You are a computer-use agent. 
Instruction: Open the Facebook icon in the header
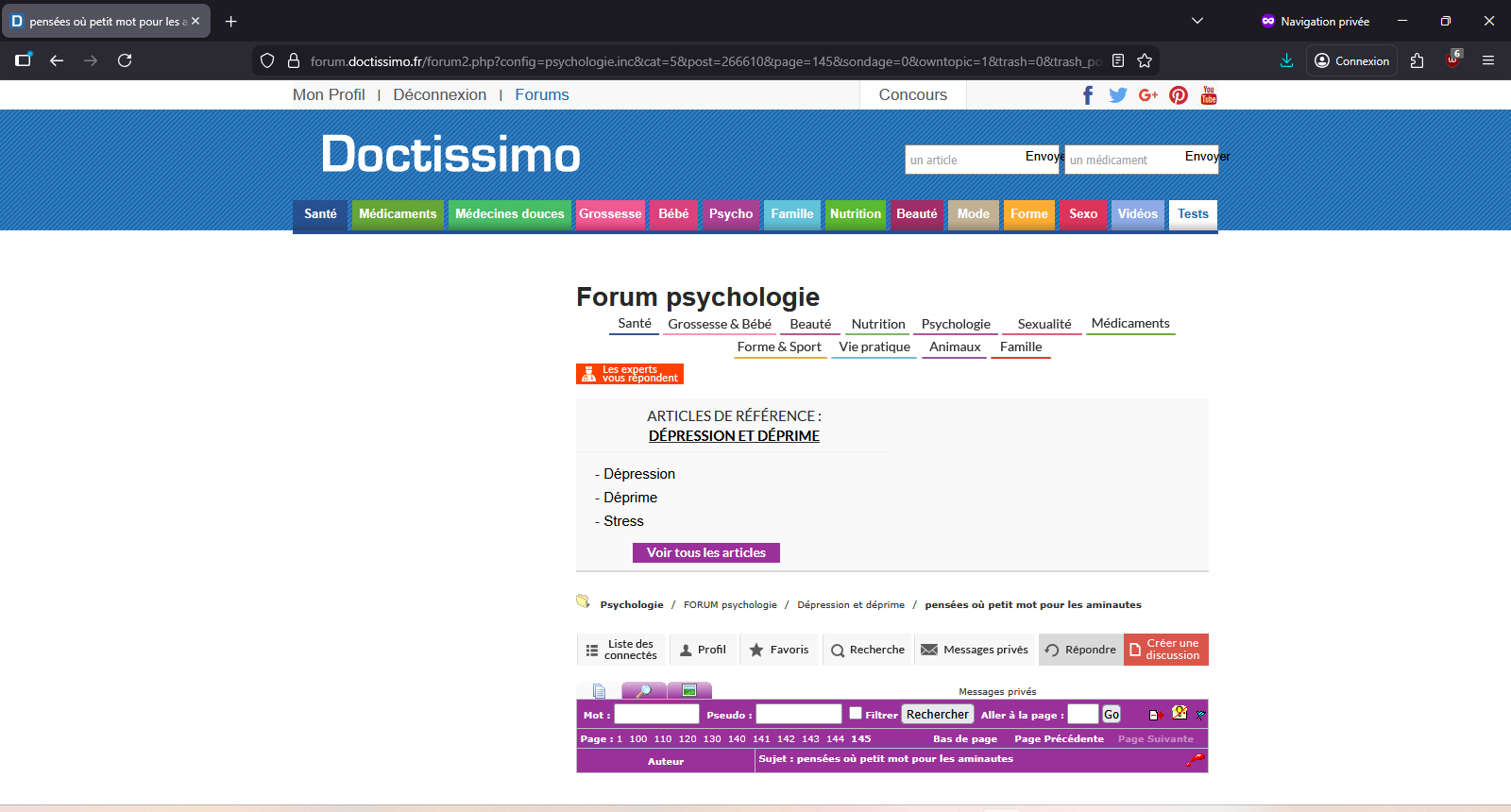click(x=1088, y=95)
